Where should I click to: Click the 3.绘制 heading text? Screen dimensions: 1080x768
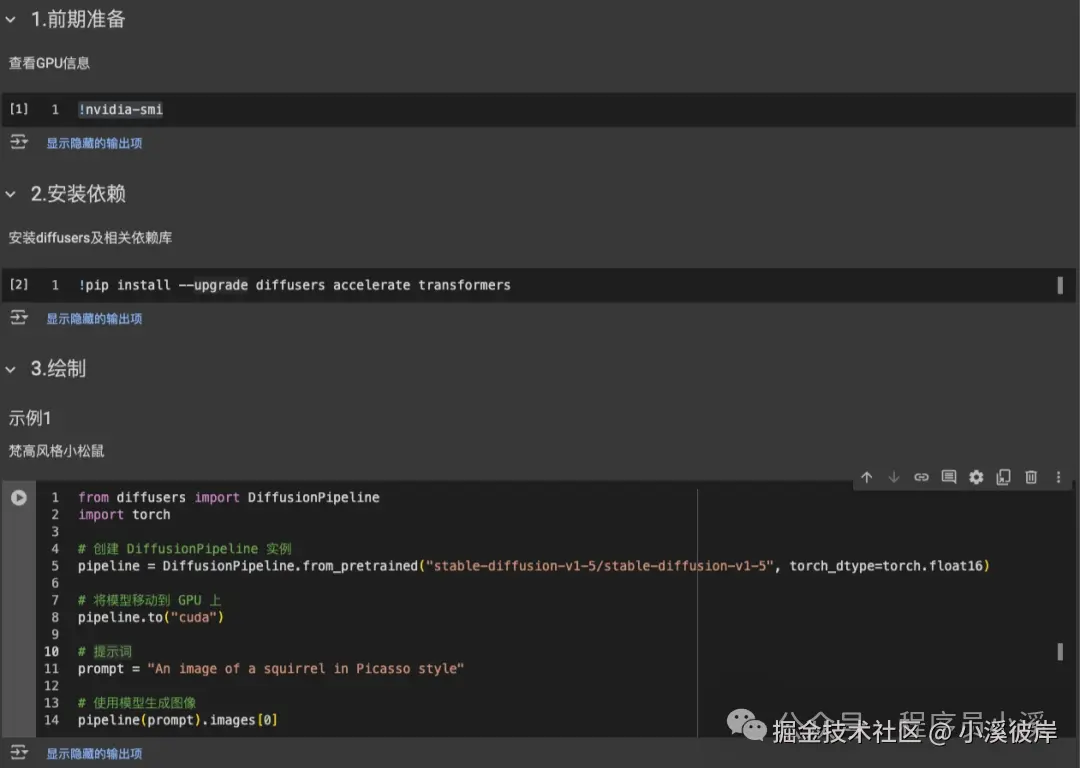[x=58, y=369]
